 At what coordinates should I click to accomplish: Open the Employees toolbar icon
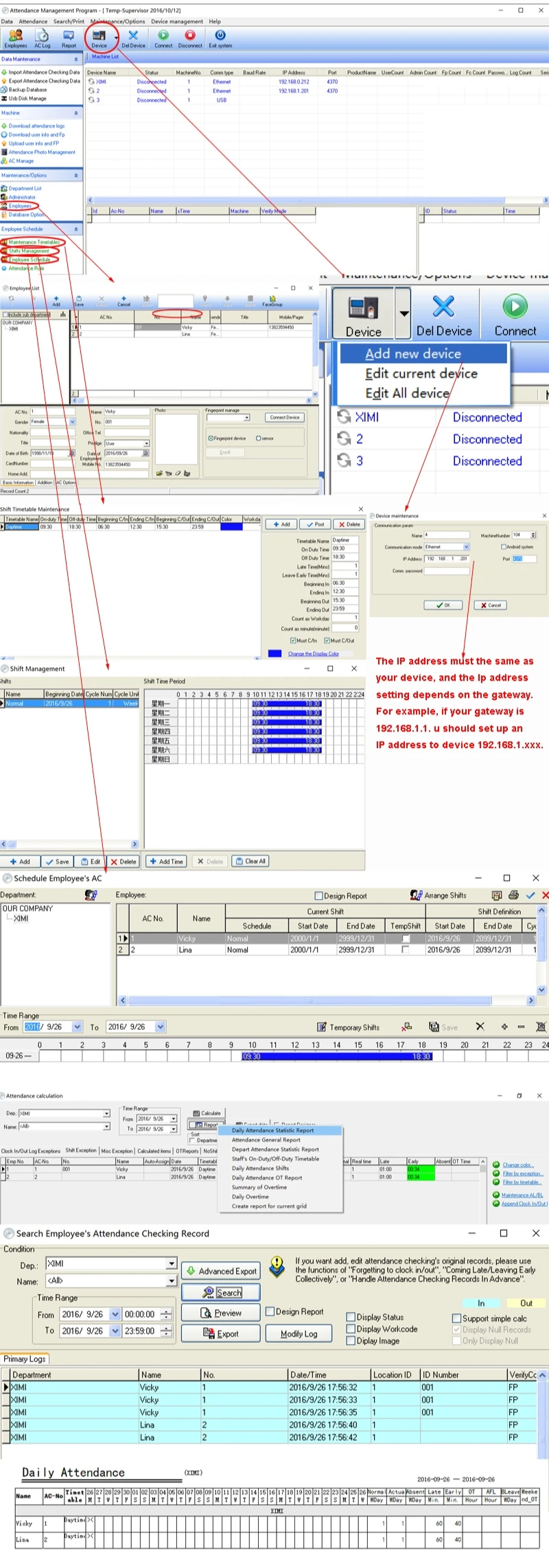point(15,37)
